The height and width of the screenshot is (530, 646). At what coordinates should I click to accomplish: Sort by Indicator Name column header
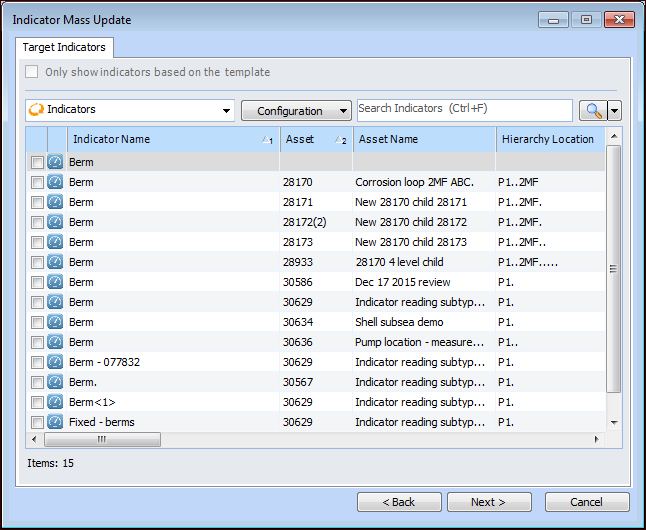point(170,139)
